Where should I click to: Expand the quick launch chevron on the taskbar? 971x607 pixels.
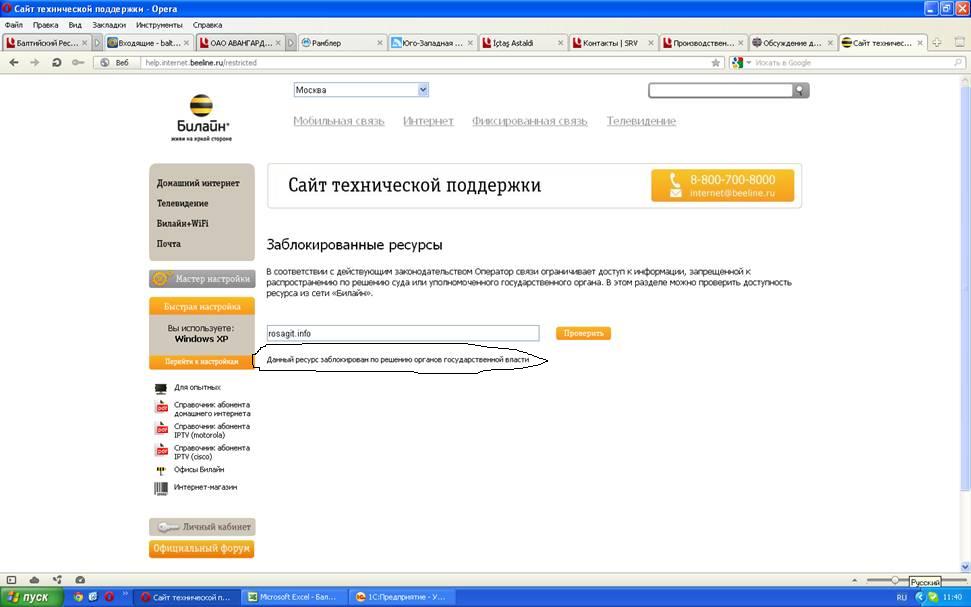click(x=124, y=593)
